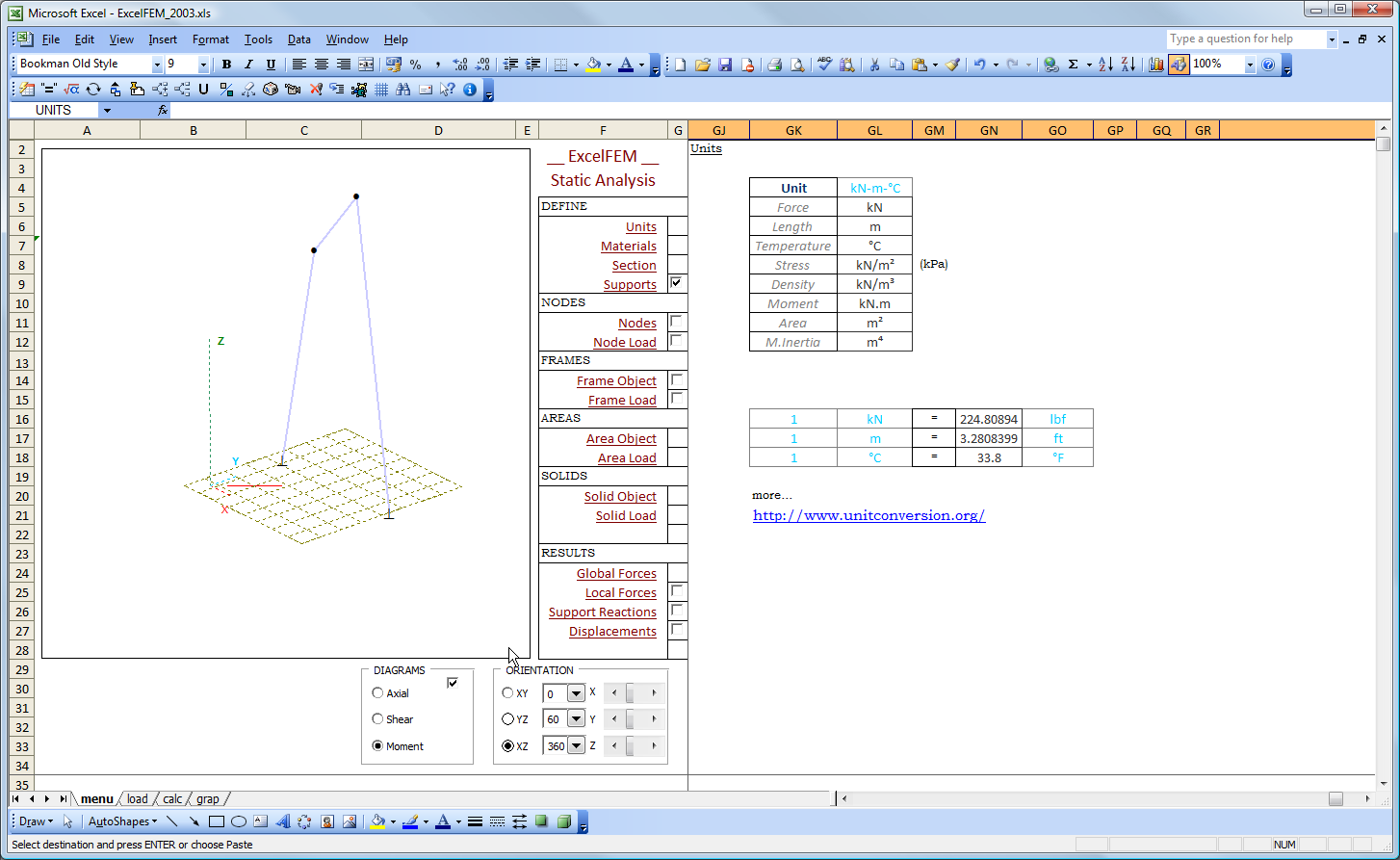This screenshot has height=860, width=1400.
Task: Enable the Displacements checkbox
Action: (676, 629)
